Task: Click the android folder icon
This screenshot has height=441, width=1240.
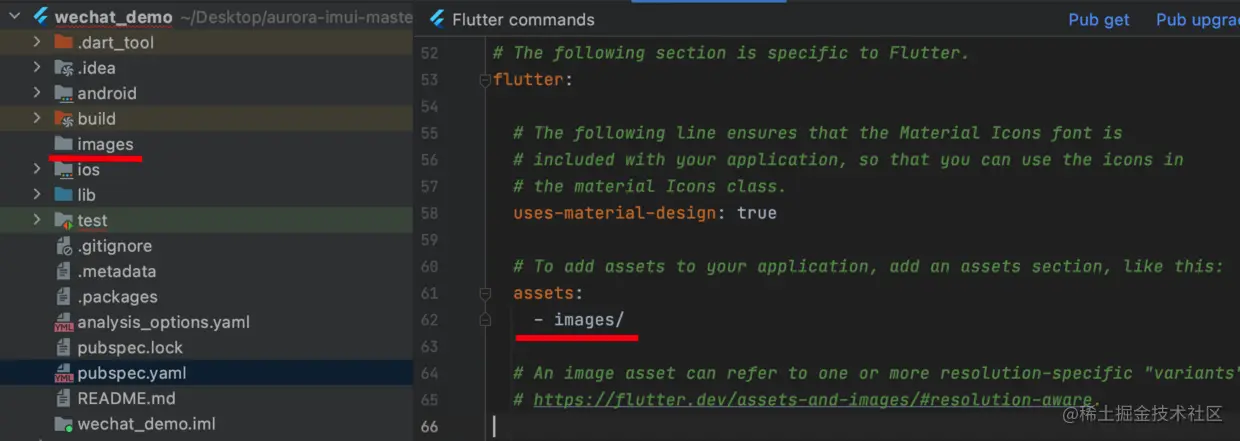Action: tap(64, 93)
